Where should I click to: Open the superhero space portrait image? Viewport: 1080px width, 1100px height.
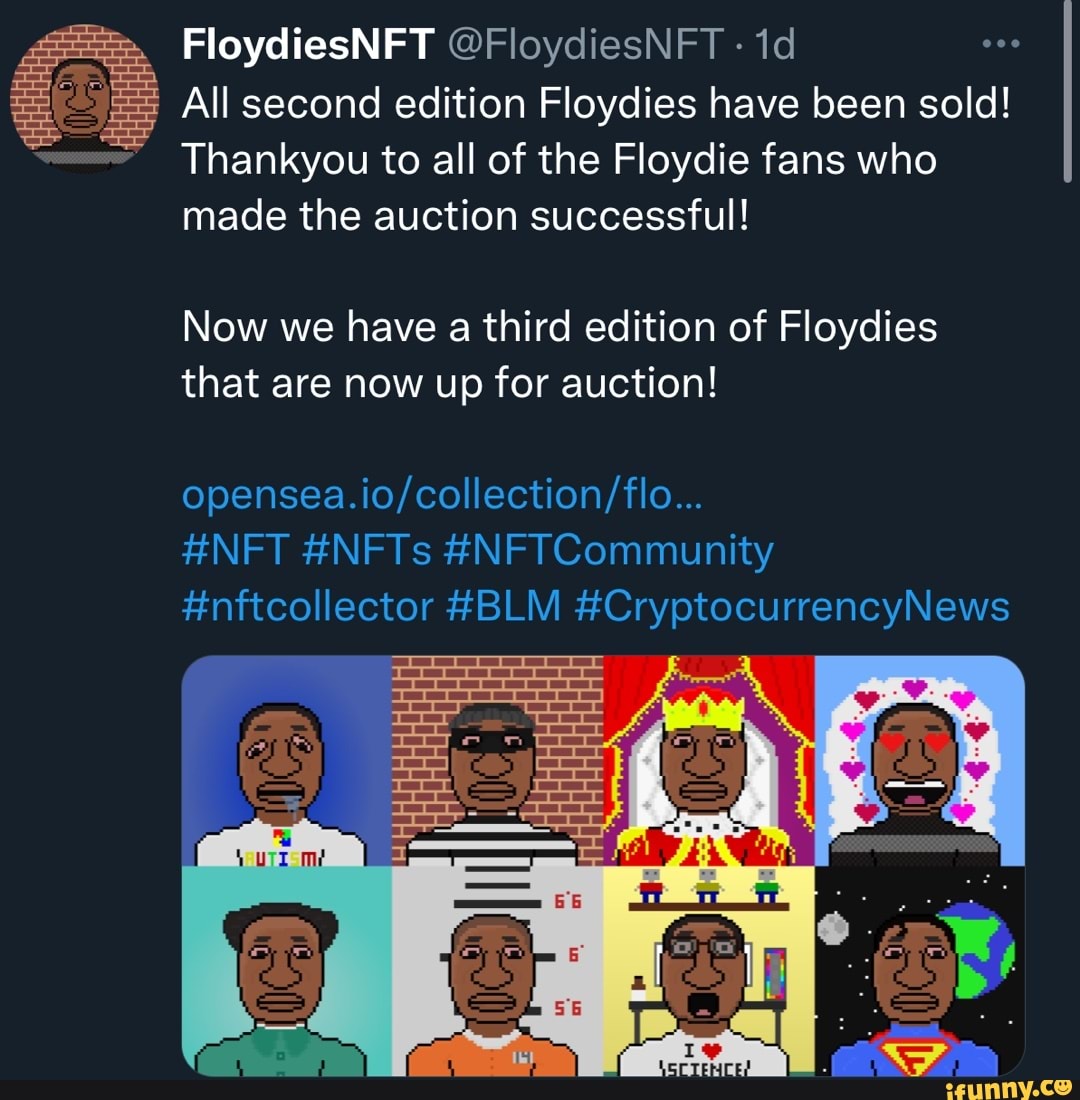coord(919,970)
